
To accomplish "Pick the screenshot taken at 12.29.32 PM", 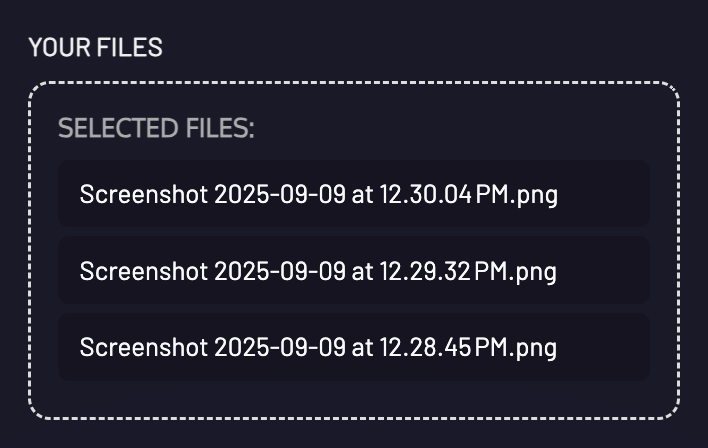I will tap(318, 271).
